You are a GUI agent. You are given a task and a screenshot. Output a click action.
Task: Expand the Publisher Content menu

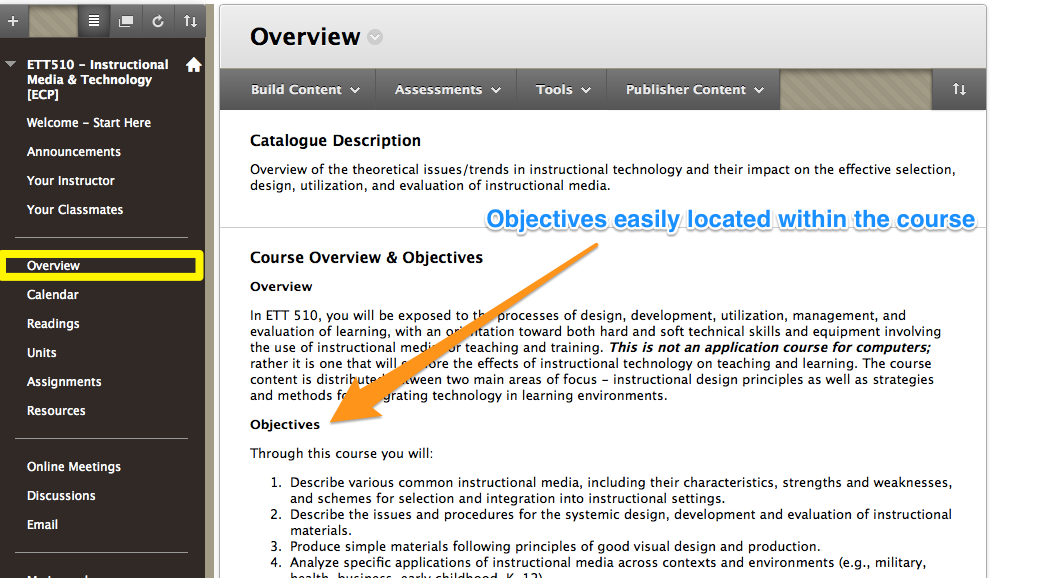click(694, 90)
